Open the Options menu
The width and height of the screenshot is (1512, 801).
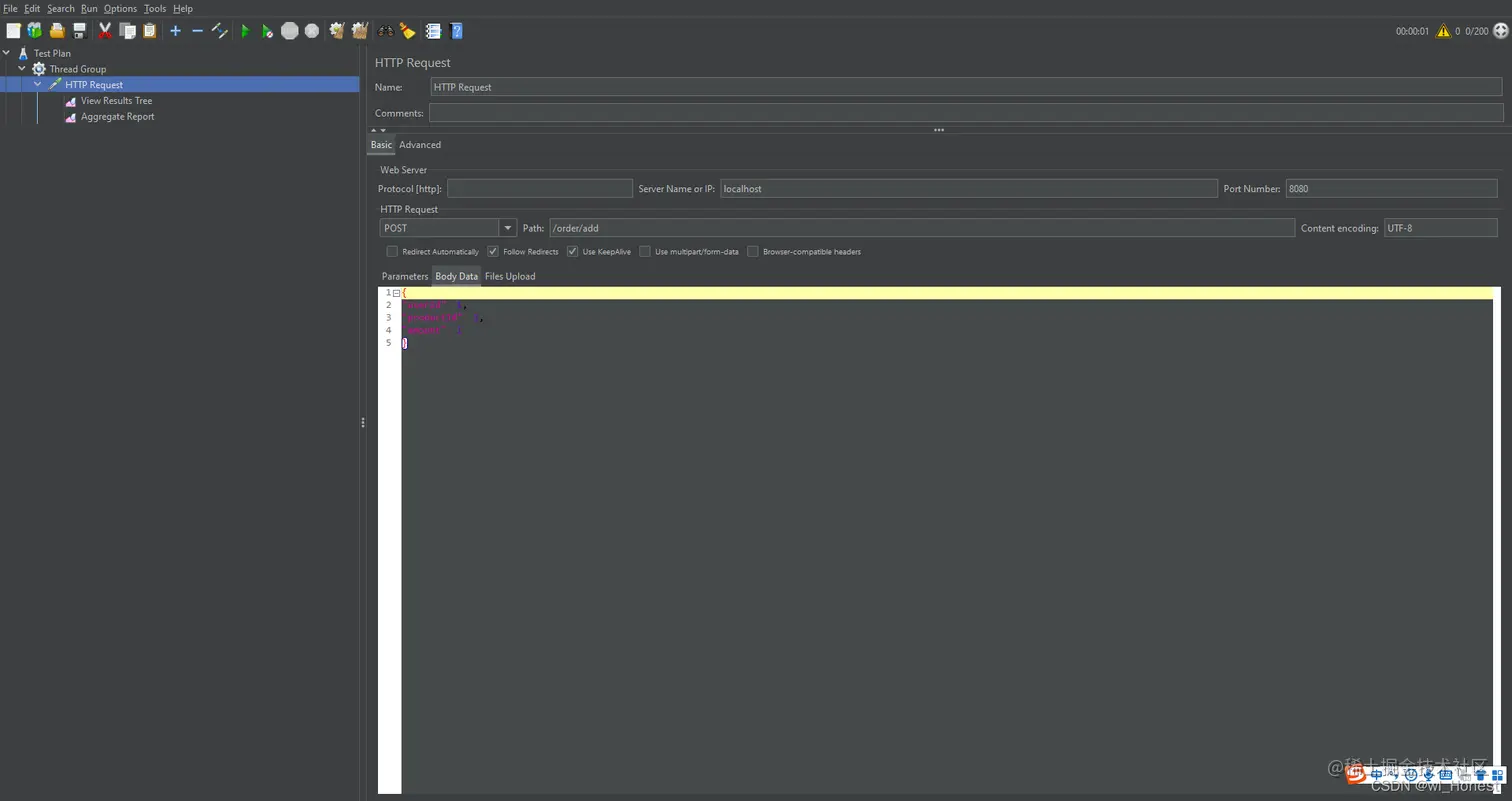[120, 8]
